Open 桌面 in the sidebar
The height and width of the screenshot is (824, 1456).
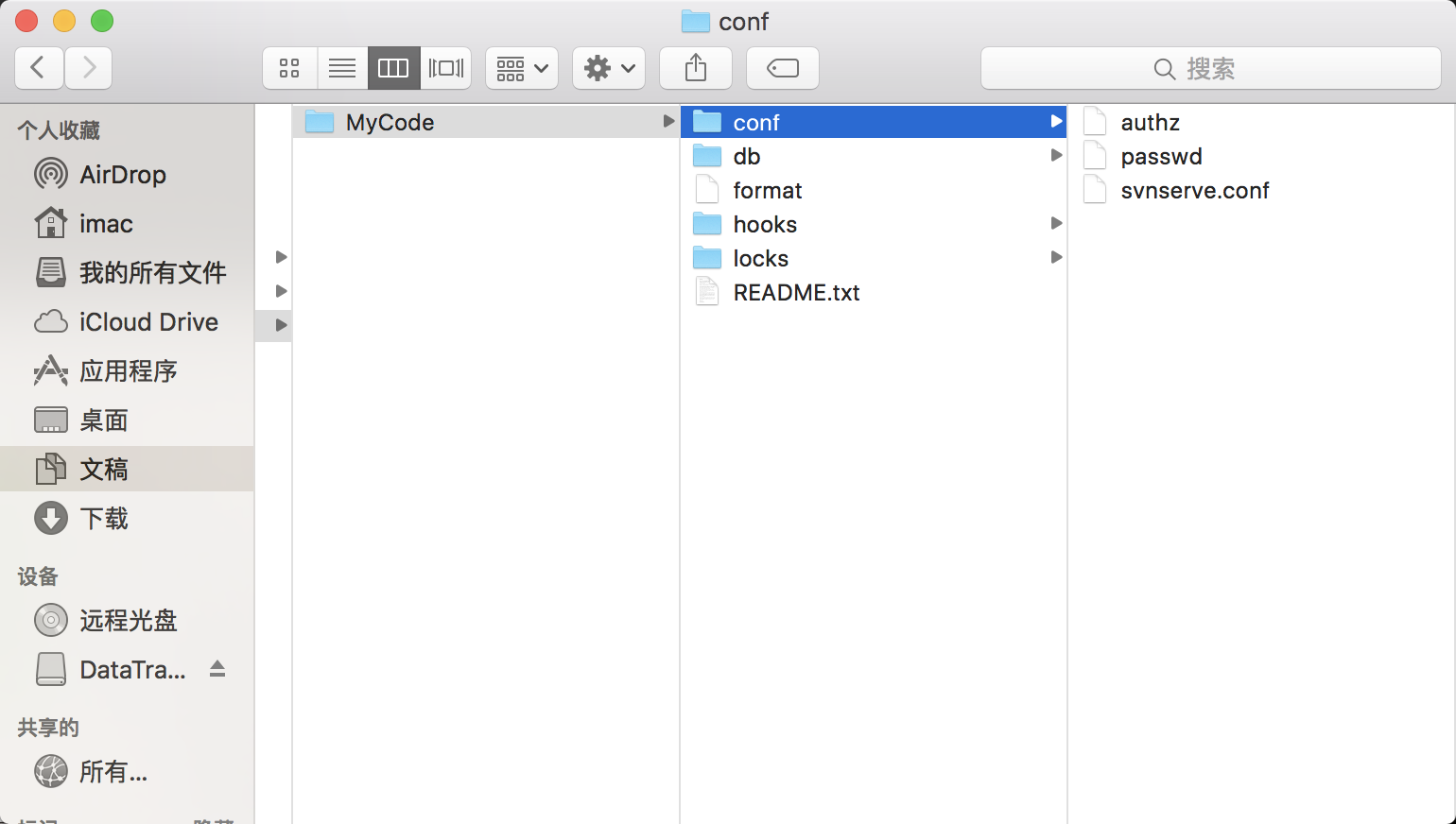[127, 421]
